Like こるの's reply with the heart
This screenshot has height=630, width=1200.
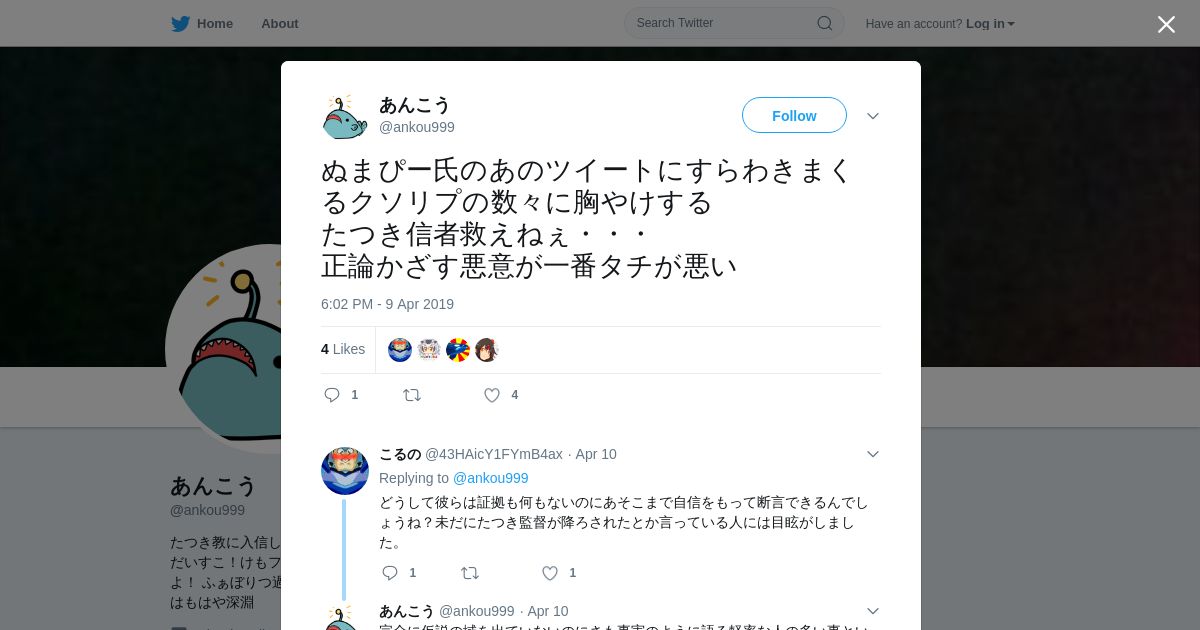(550, 573)
